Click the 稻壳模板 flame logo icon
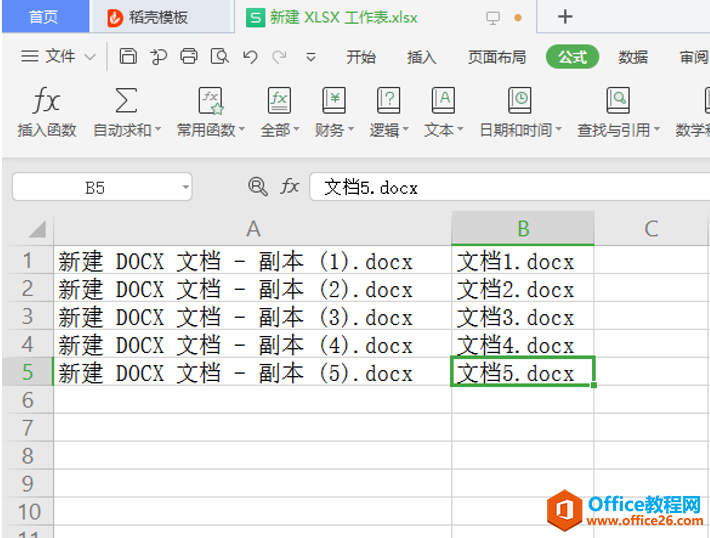The height and width of the screenshot is (538, 710). [x=115, y=18]
